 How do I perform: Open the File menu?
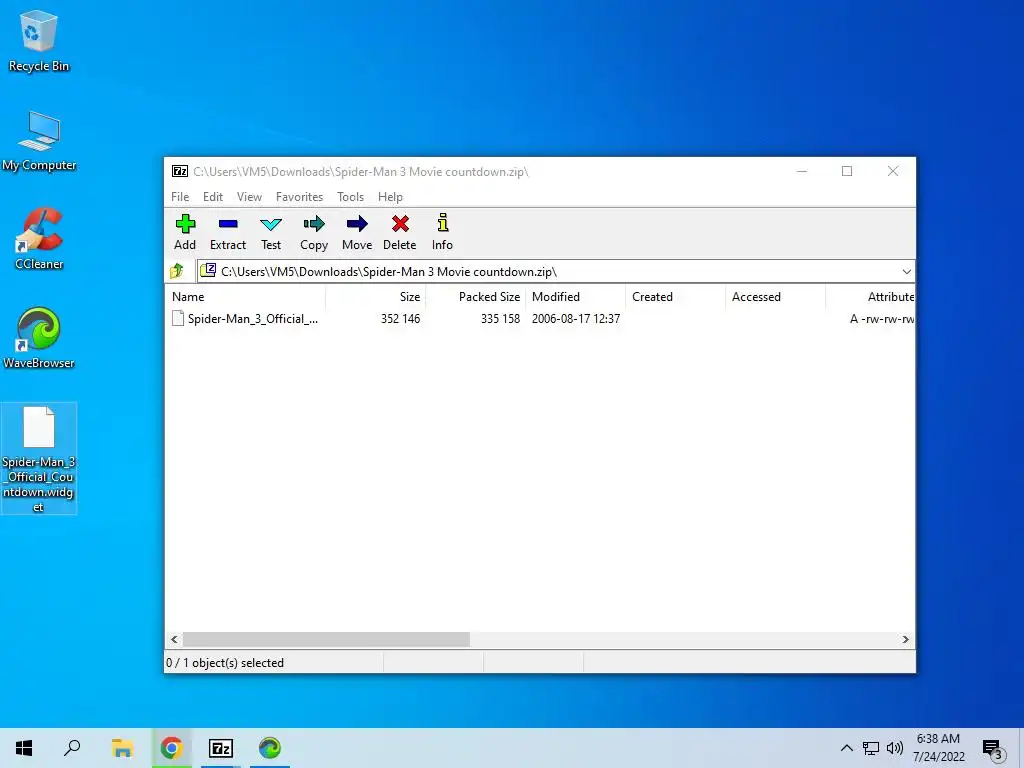coord(180,197)
